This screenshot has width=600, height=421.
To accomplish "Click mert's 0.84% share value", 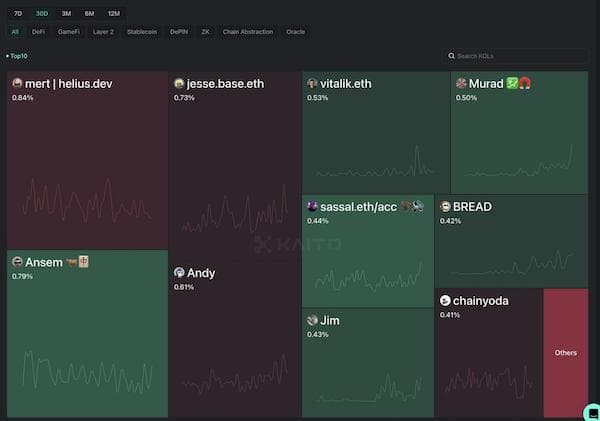I will 23,98.
